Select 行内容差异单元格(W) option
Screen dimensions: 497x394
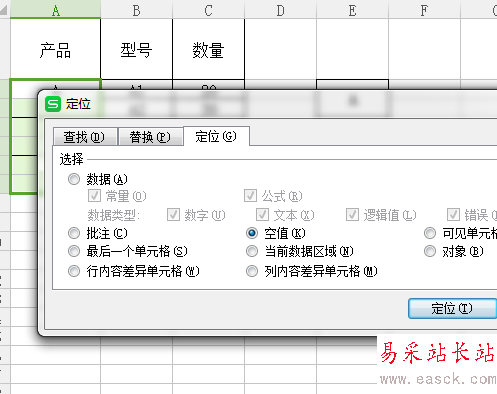[x=133, y=271]
